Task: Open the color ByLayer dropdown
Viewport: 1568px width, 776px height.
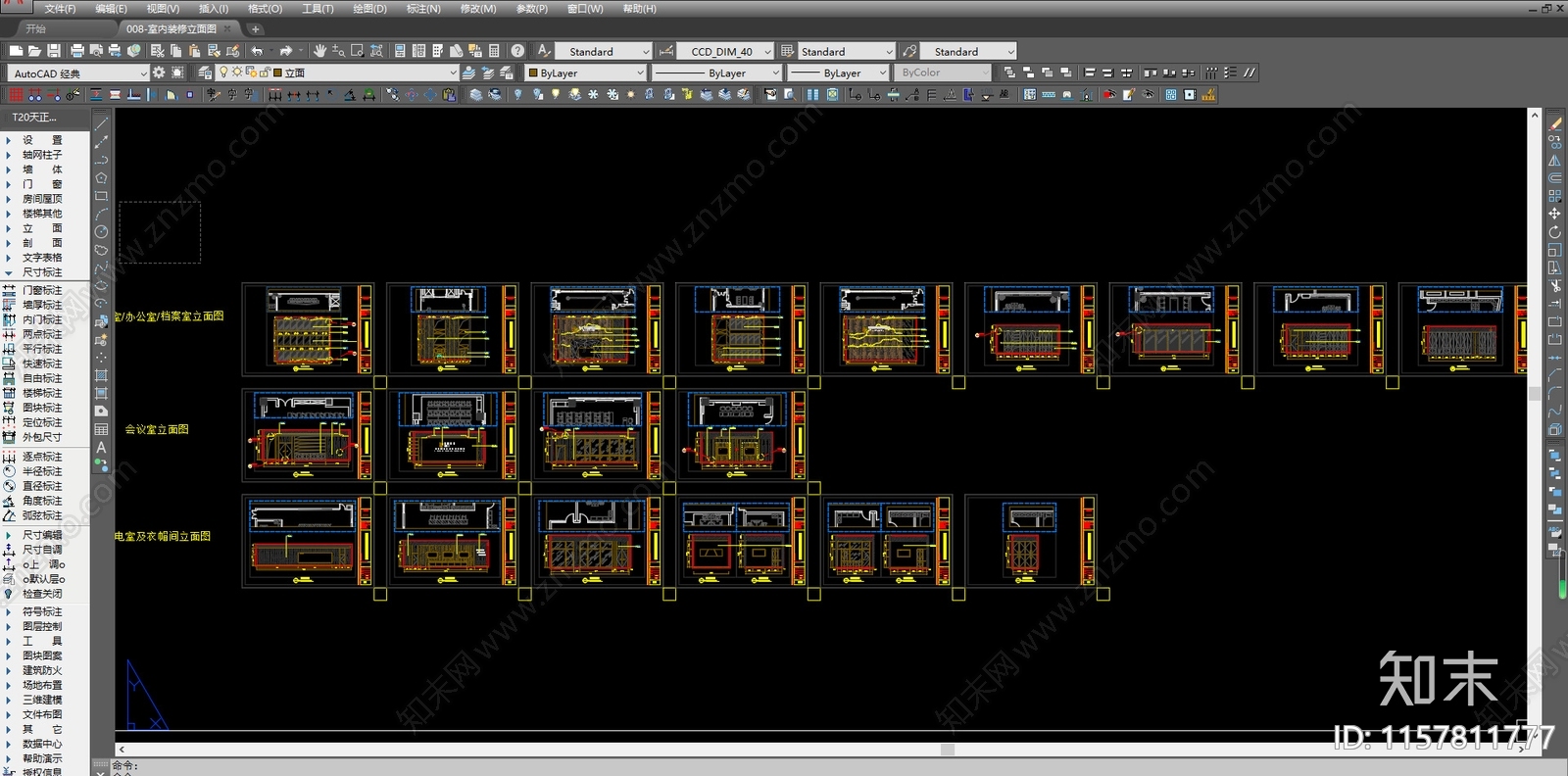Action: point(586,73)
